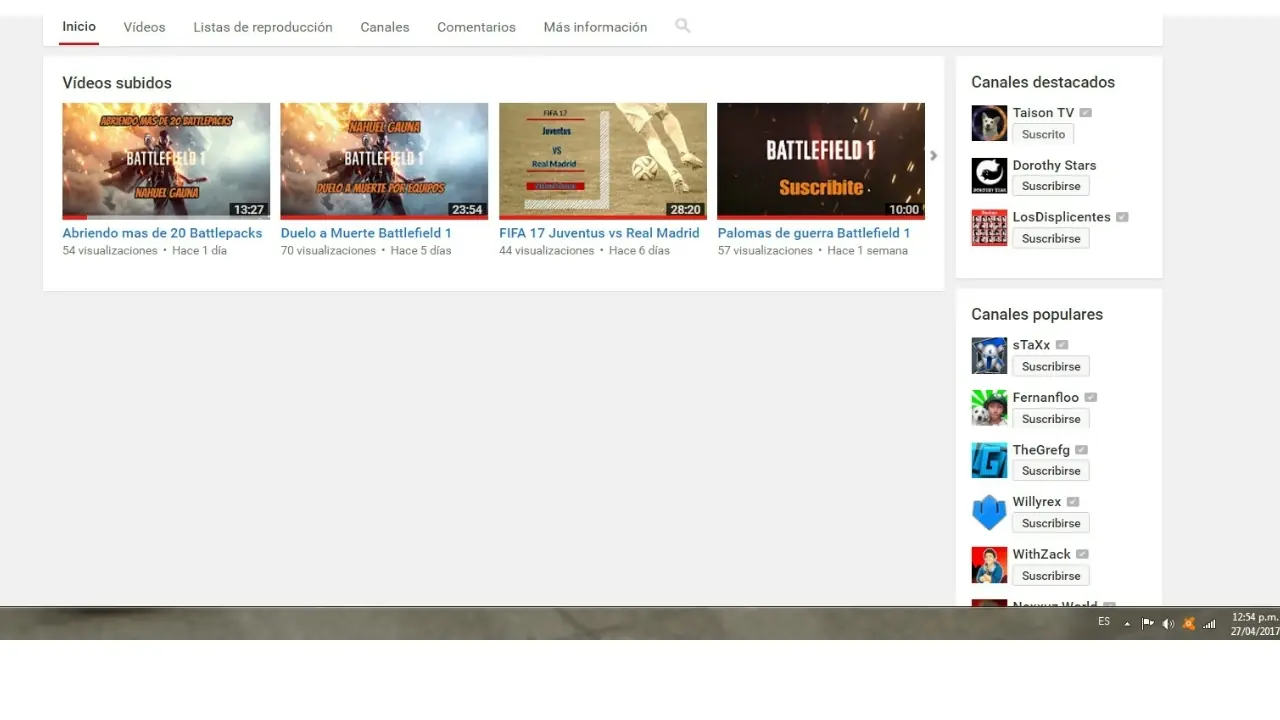The width and height of the screenshot is (1280, 720).
Task: Switch to the Vídeos tab
Action: (x=145, y=27)
